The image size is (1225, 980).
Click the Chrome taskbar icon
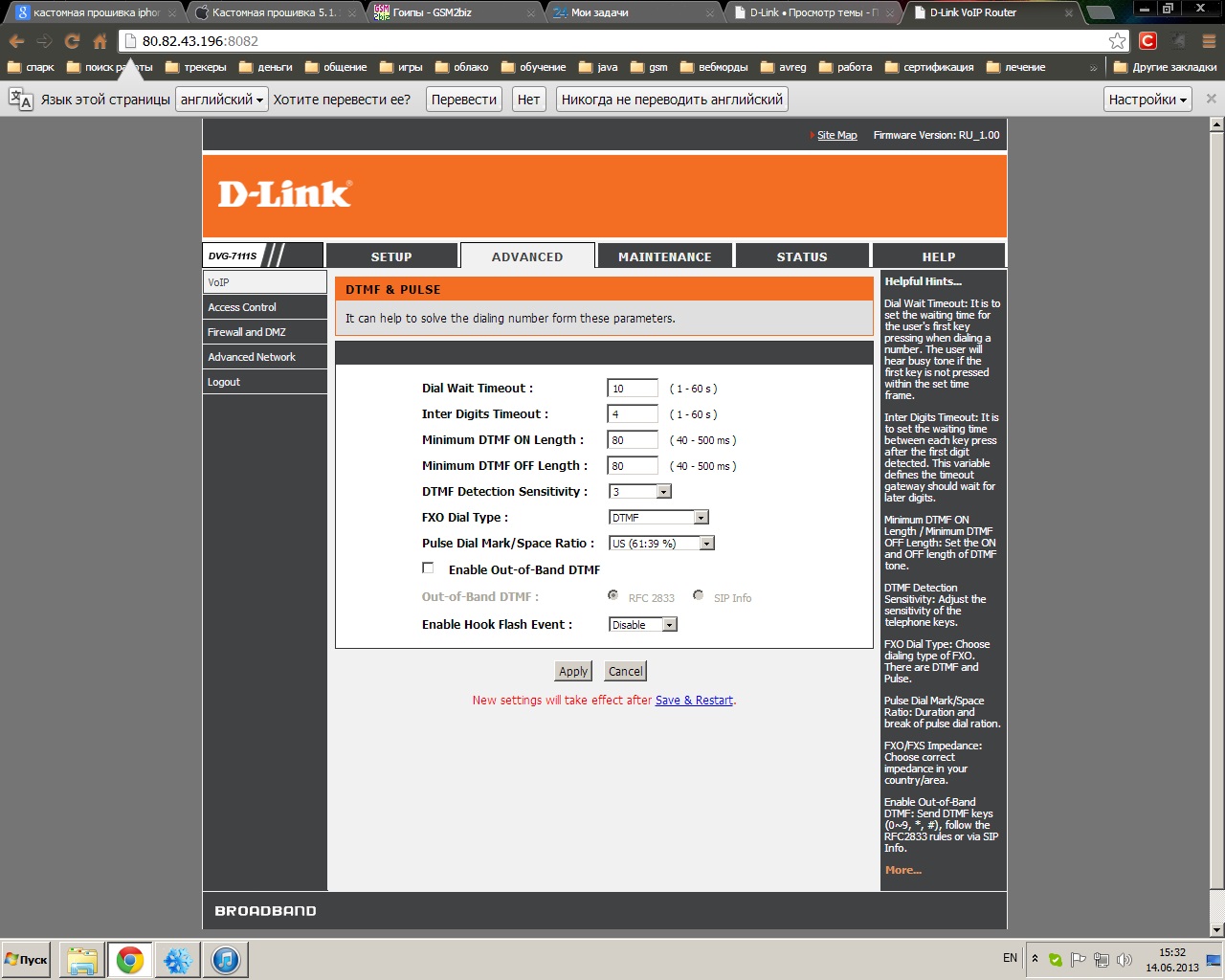(x=130, y=960)
